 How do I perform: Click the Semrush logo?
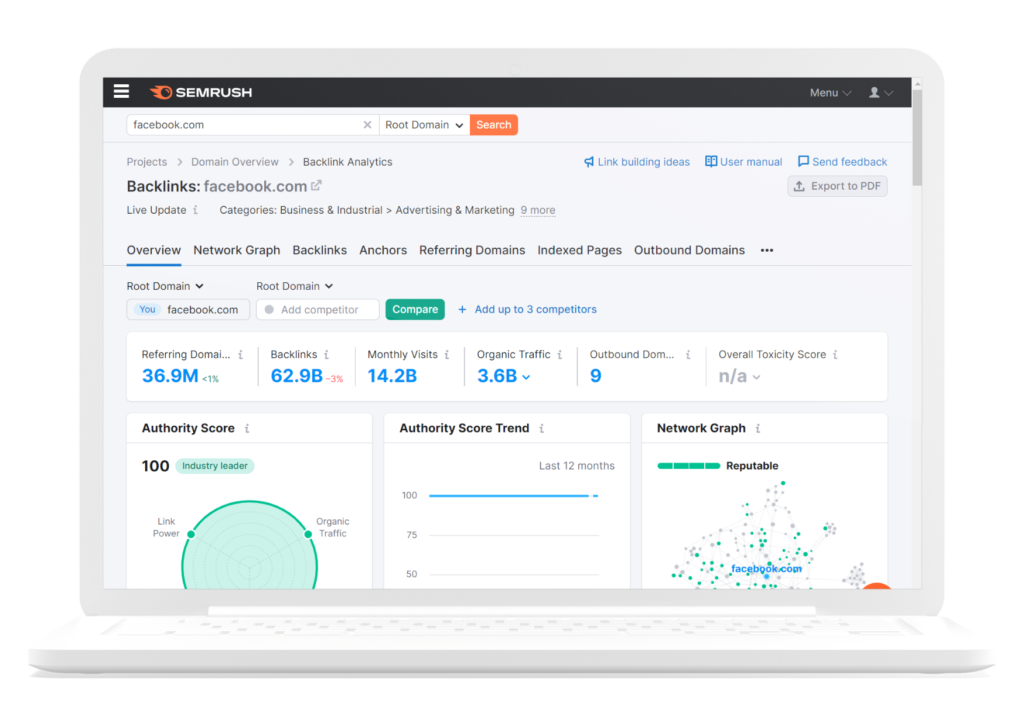point(201,93)
